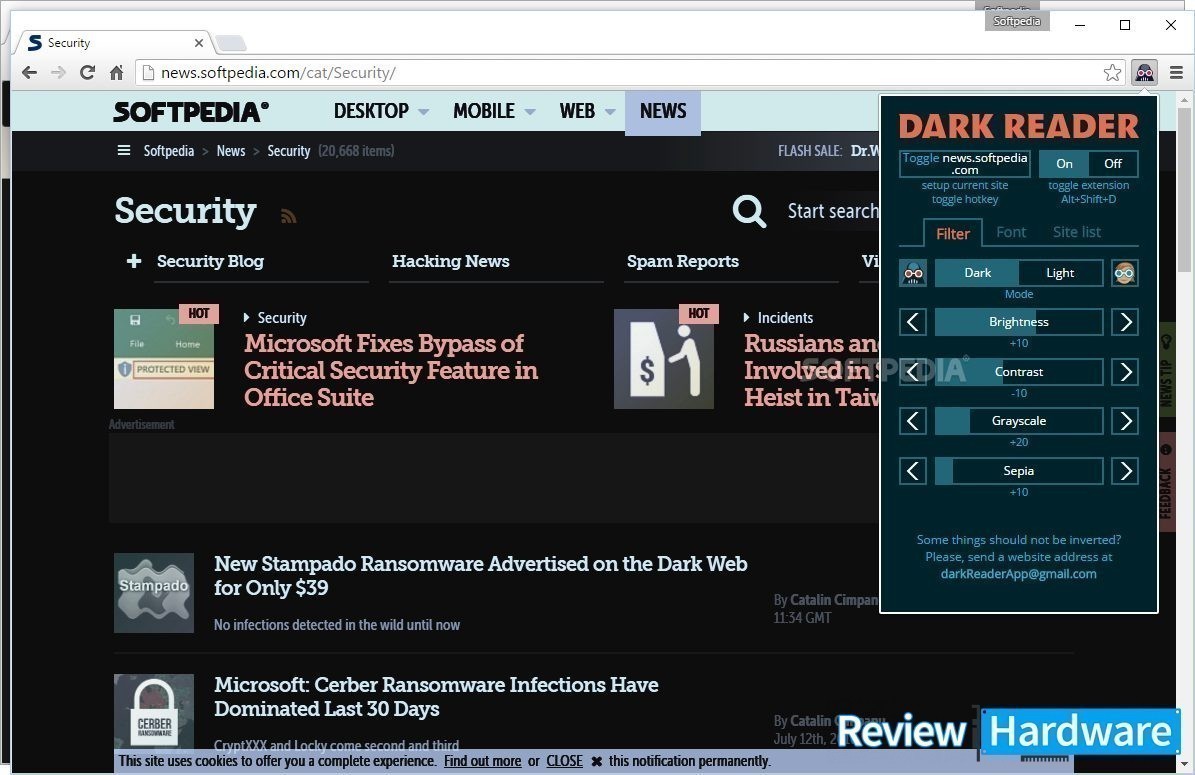Click the Start search field

[x=832, y=211]
